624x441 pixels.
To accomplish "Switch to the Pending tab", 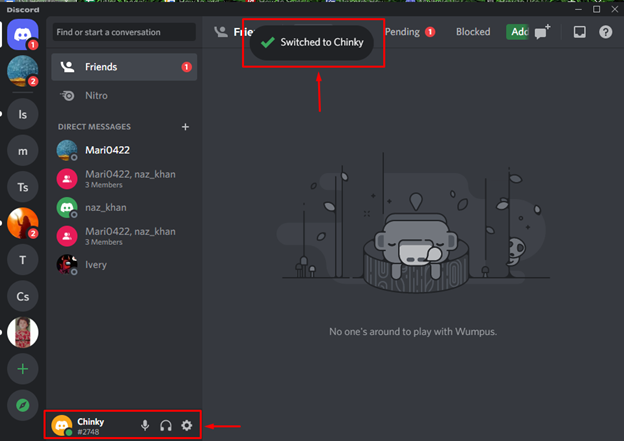I will [x=410, y=32].
